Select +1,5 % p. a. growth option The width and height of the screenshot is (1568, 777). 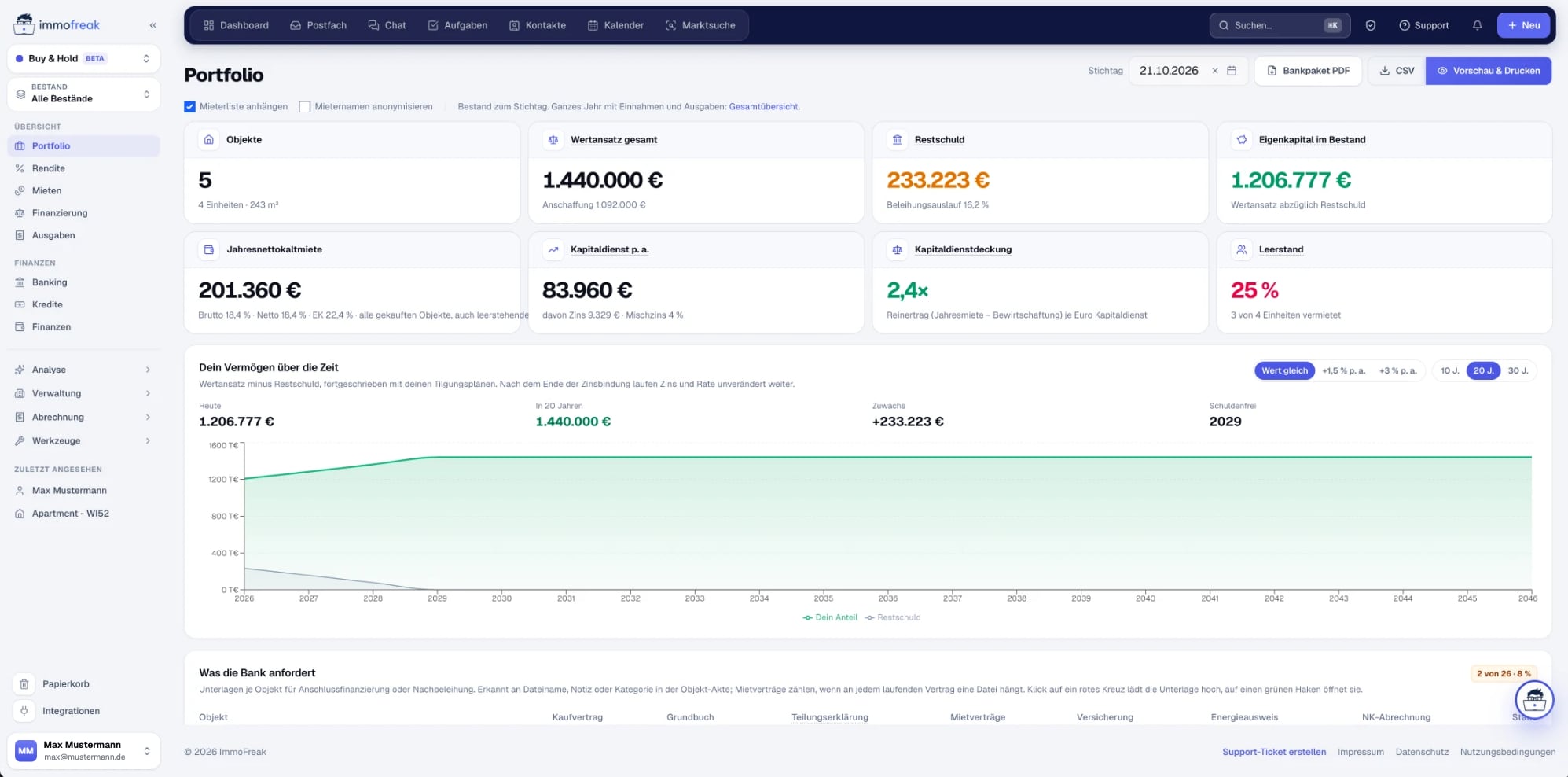tap(1343, 370)
